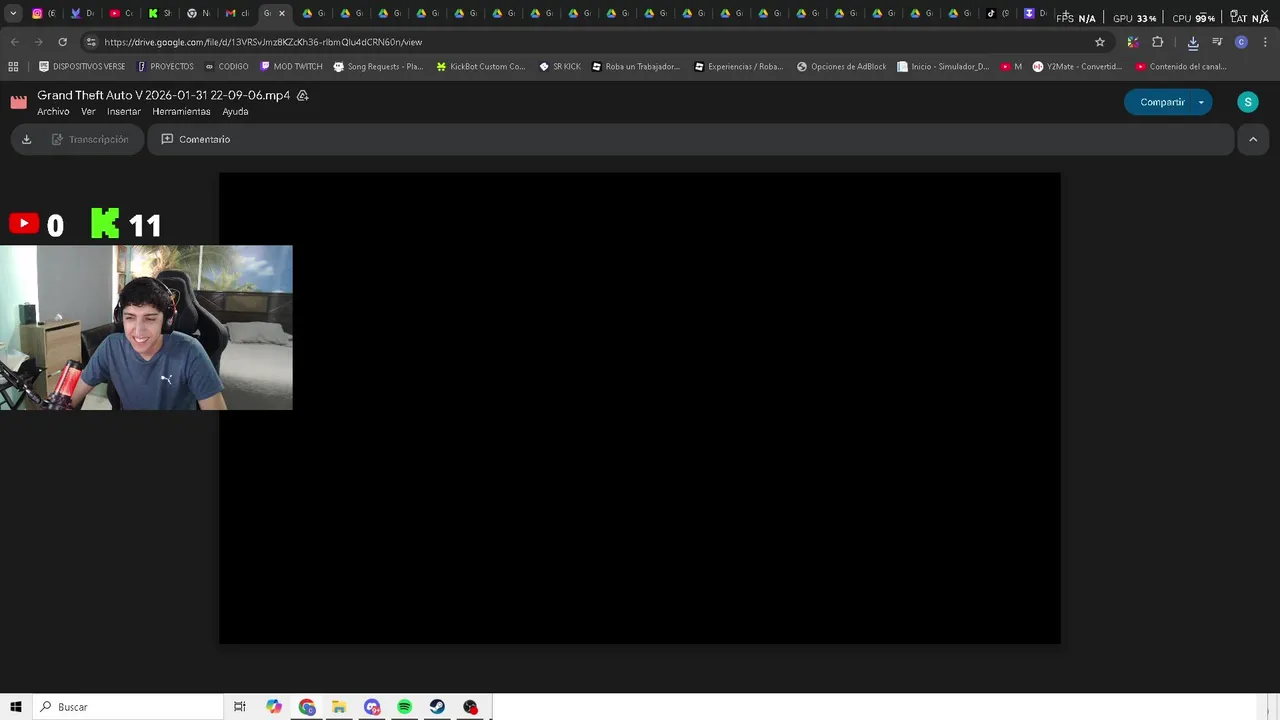Click the Buscar taskbar search box
Viewport: 1280px width, 720px height.
tap(128, 707)
